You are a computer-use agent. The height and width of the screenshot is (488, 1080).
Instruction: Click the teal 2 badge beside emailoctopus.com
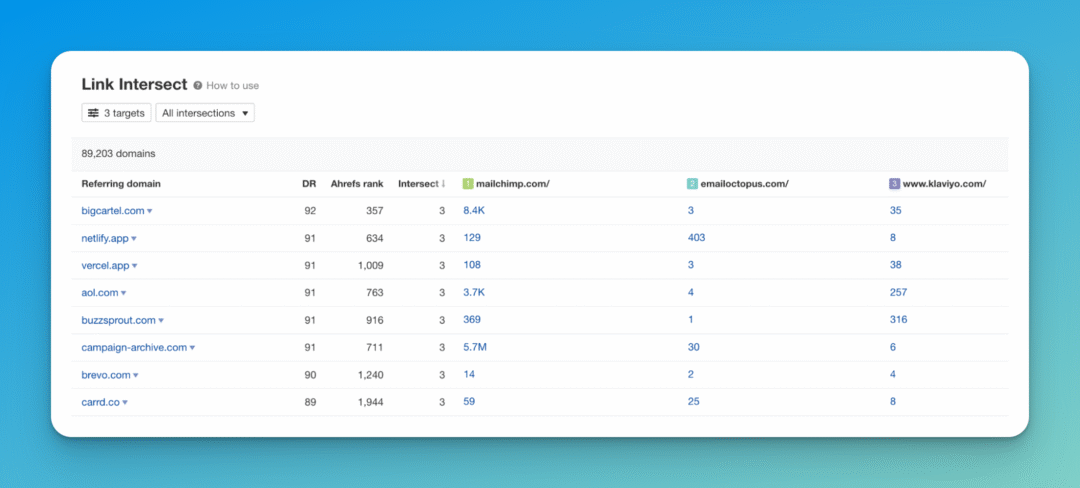[692, 184]
